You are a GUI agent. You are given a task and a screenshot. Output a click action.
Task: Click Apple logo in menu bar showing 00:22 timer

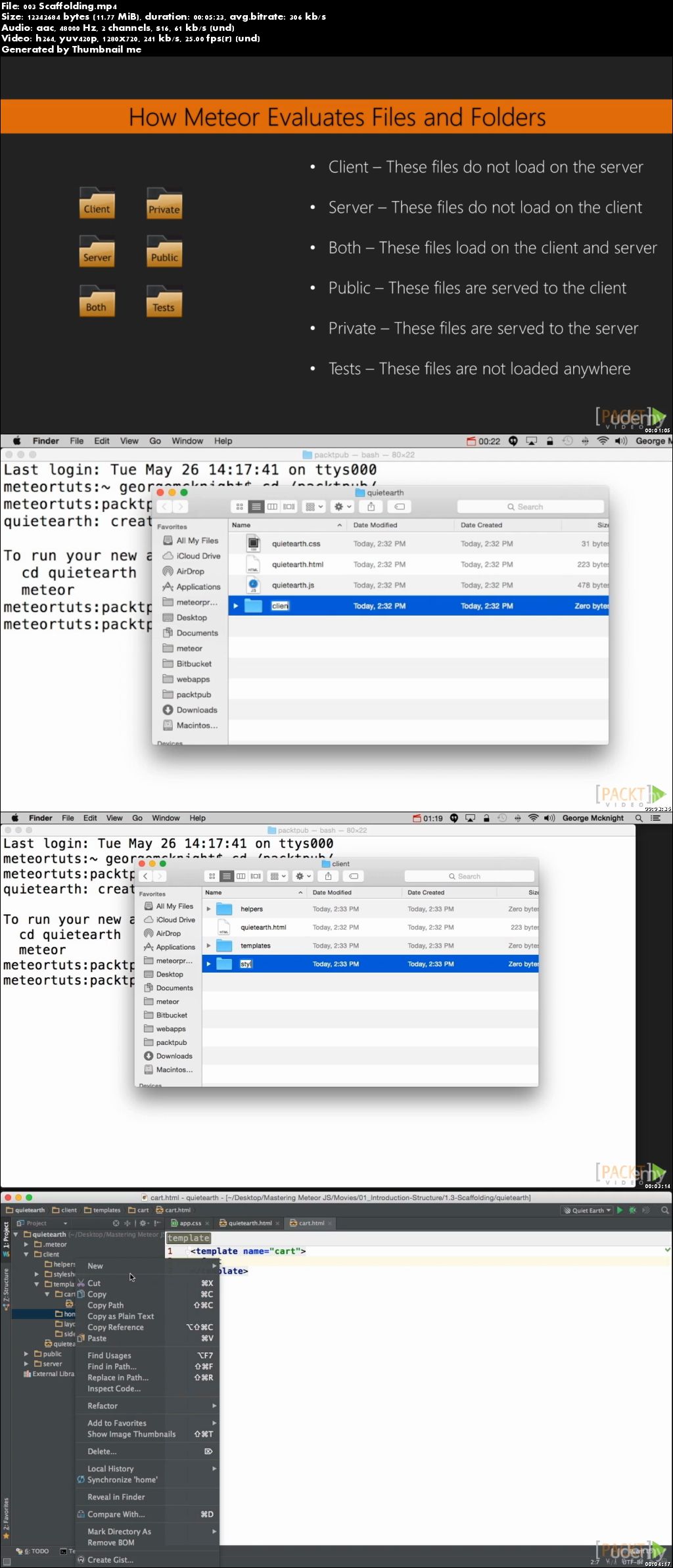coord(17,441)
